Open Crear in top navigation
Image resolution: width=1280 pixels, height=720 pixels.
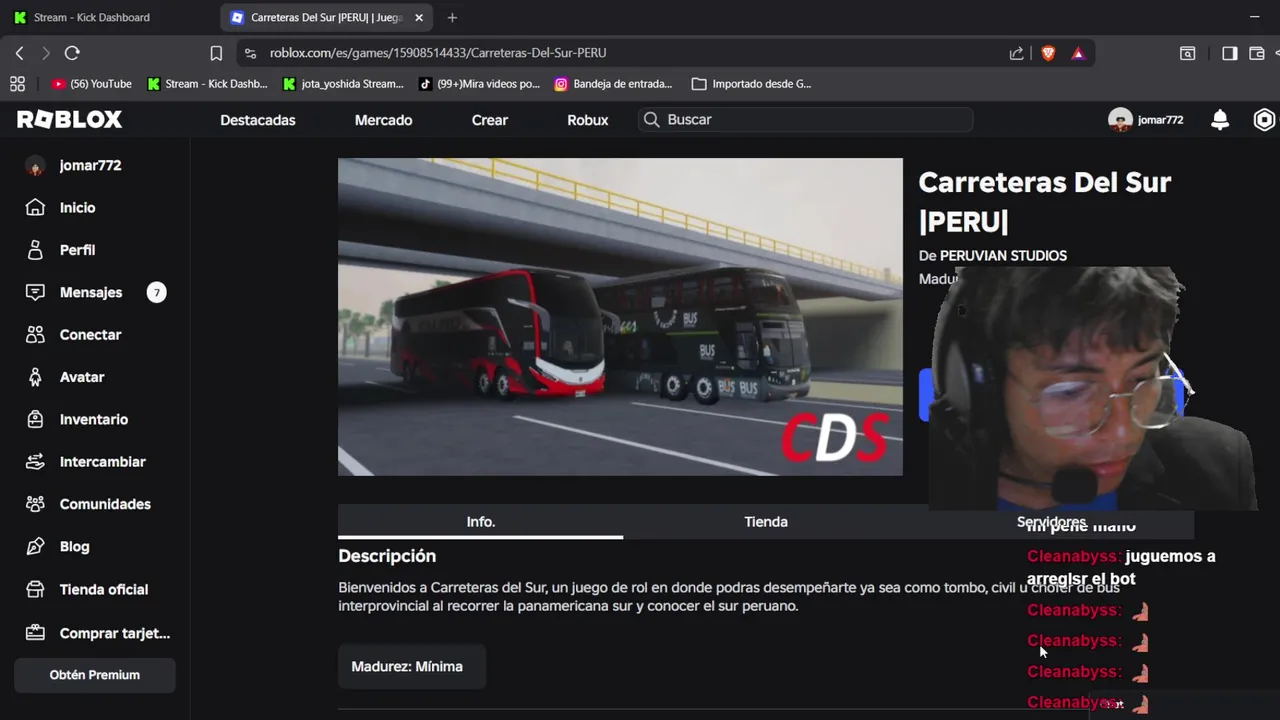point(490,120)
